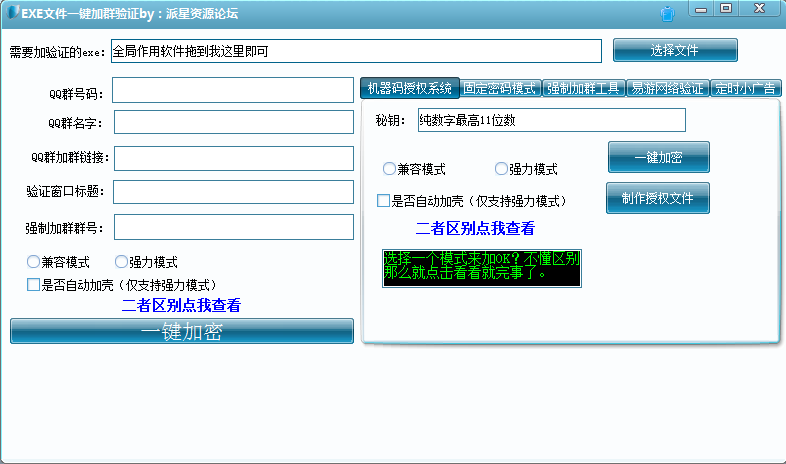The image size is (786, 464).
Task: Open left panel 二者区别点我查看 link
Action: click(x=181, y=305)
